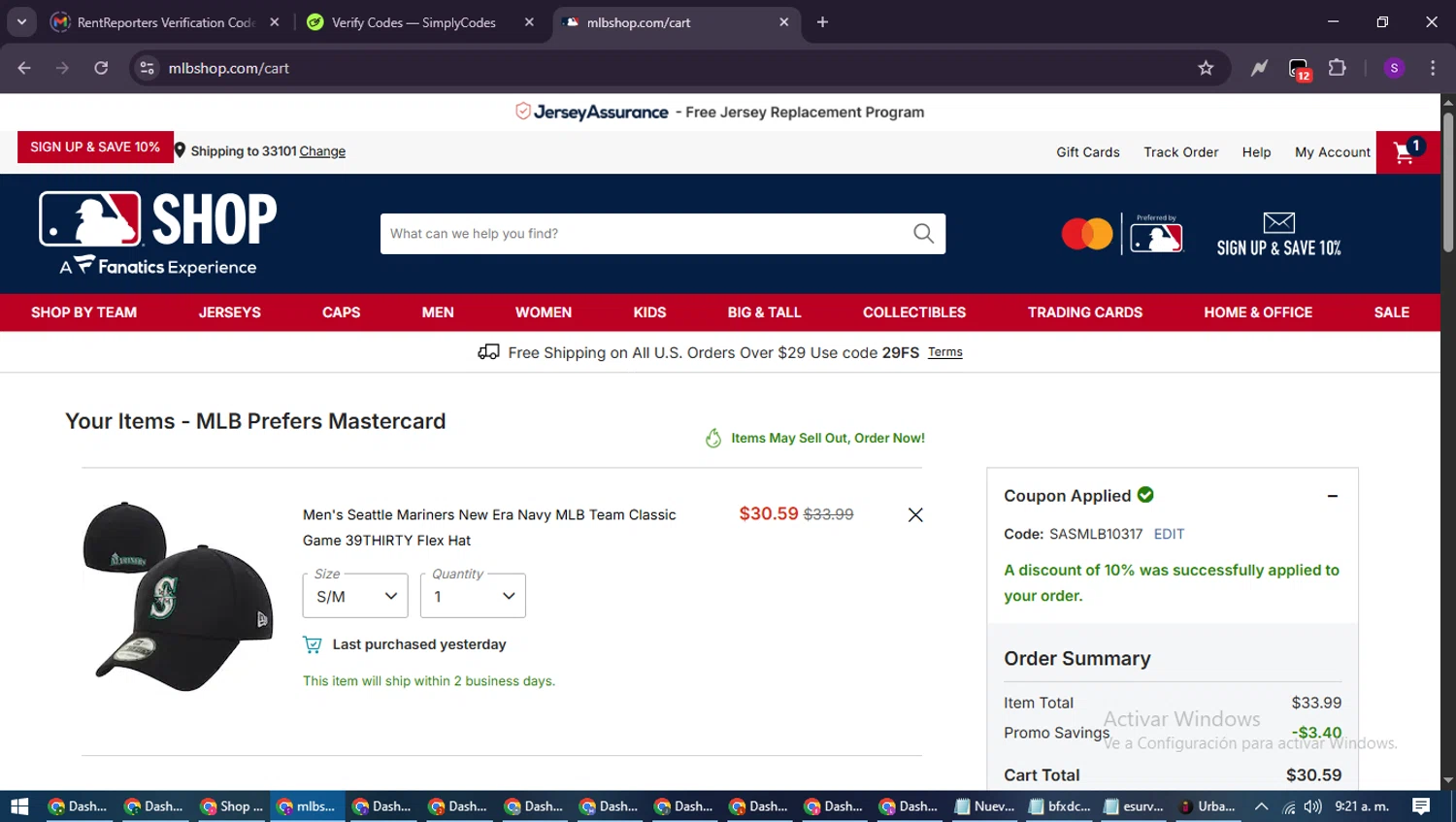Edit the applied coupon code

tap(1169, 534)
